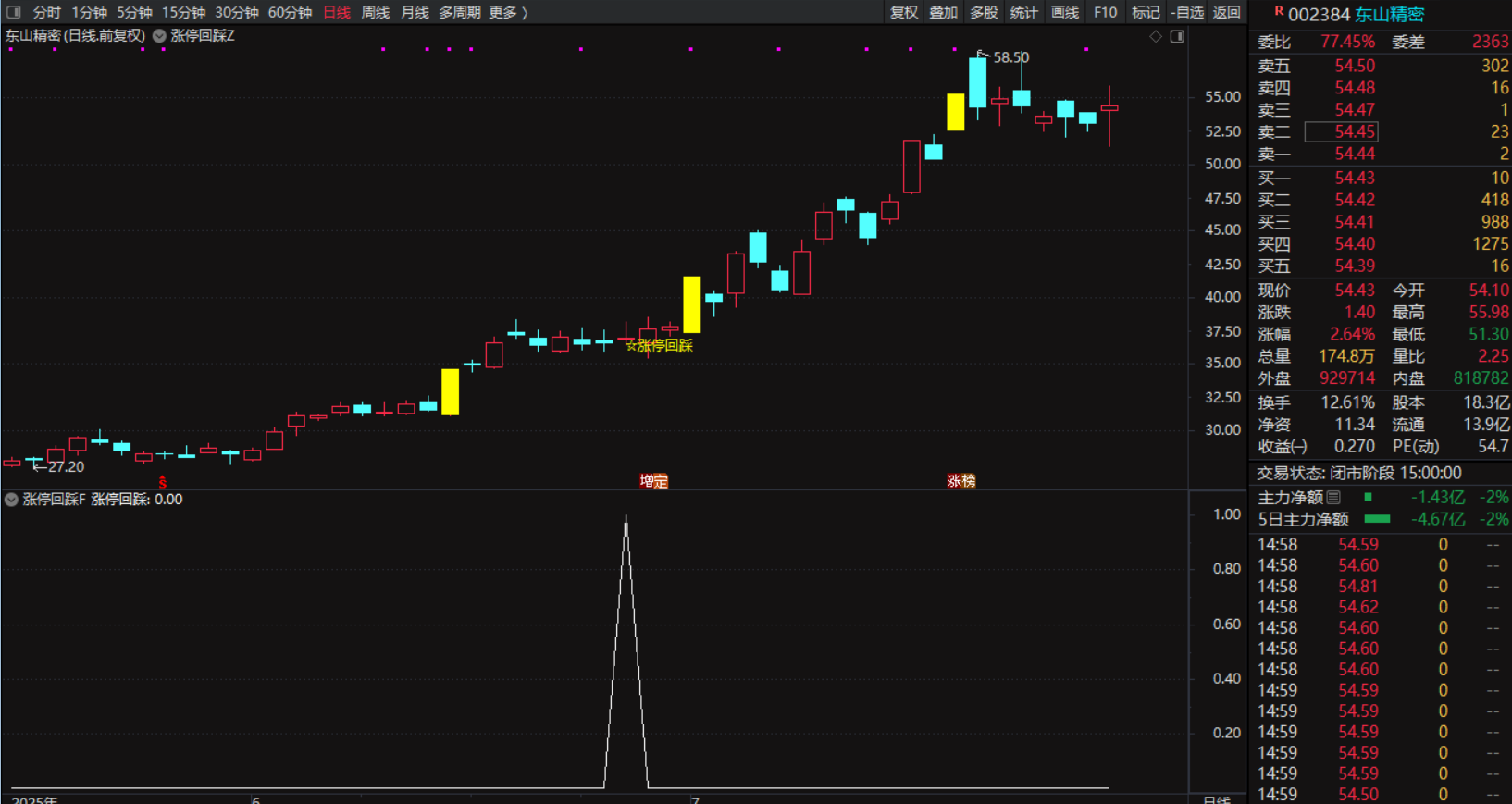Click the 涨榜 event marker icon
1512x804 pixels.
tap(961, 481)
